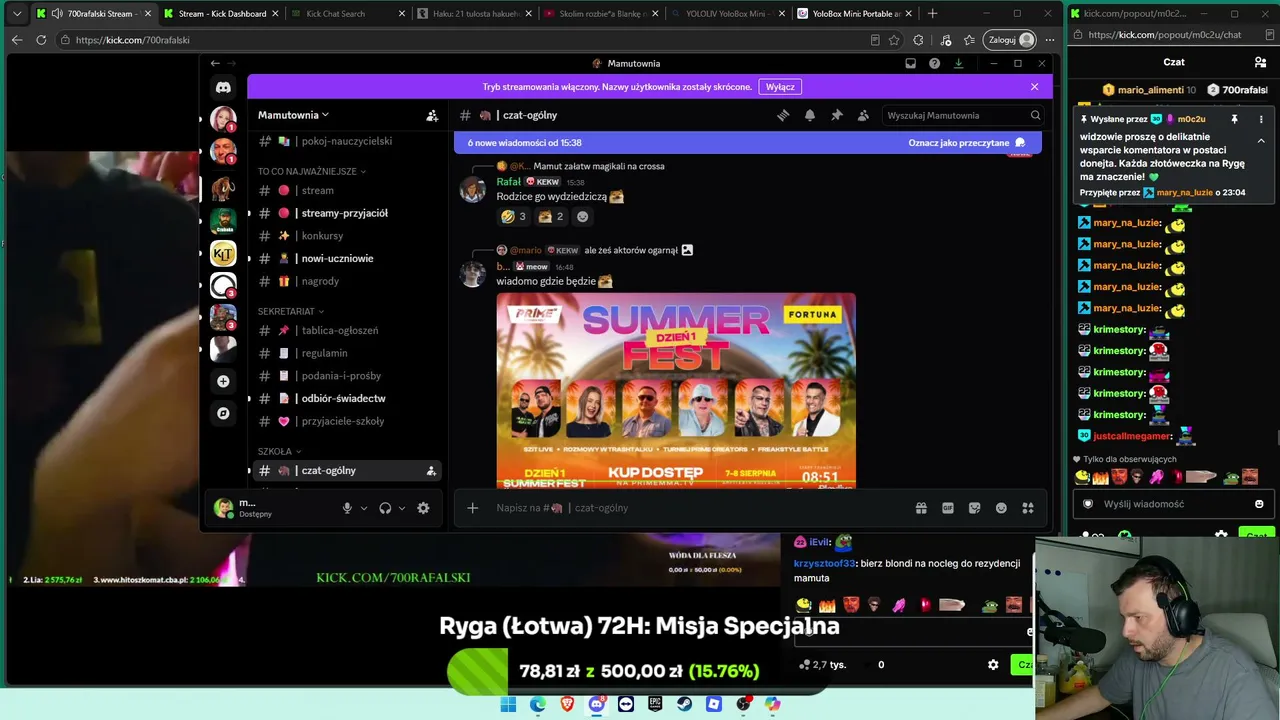Open Kick chat user list icon
The width and height of the screenshot is (1280, 720).
[x=1260, y=62]
